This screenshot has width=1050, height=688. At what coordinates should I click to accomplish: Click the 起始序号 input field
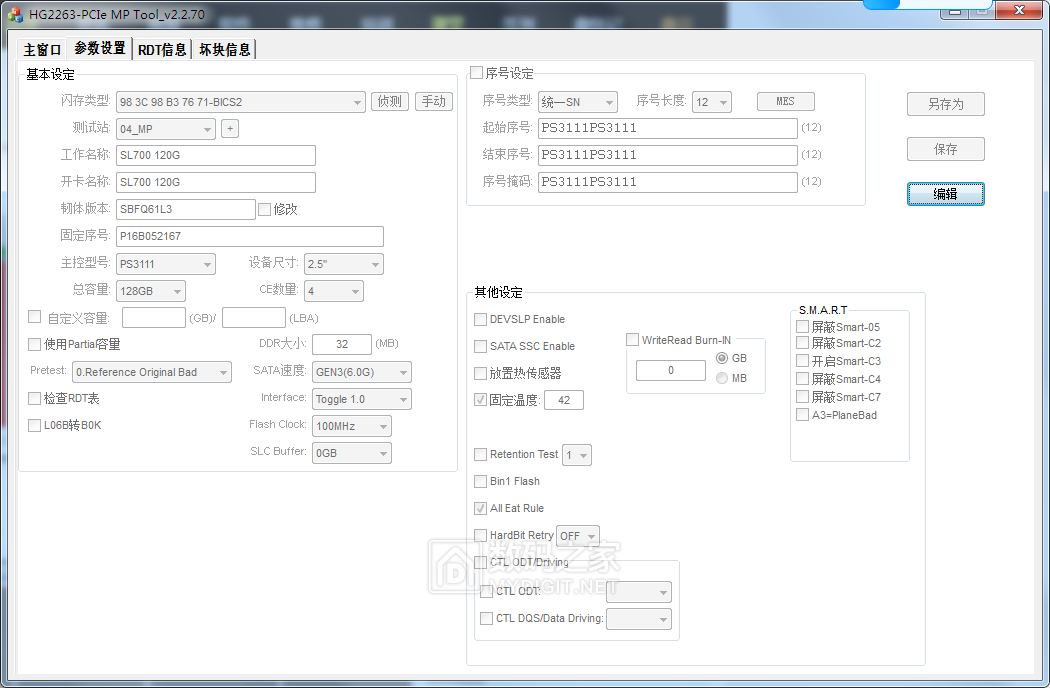point(668,128)
